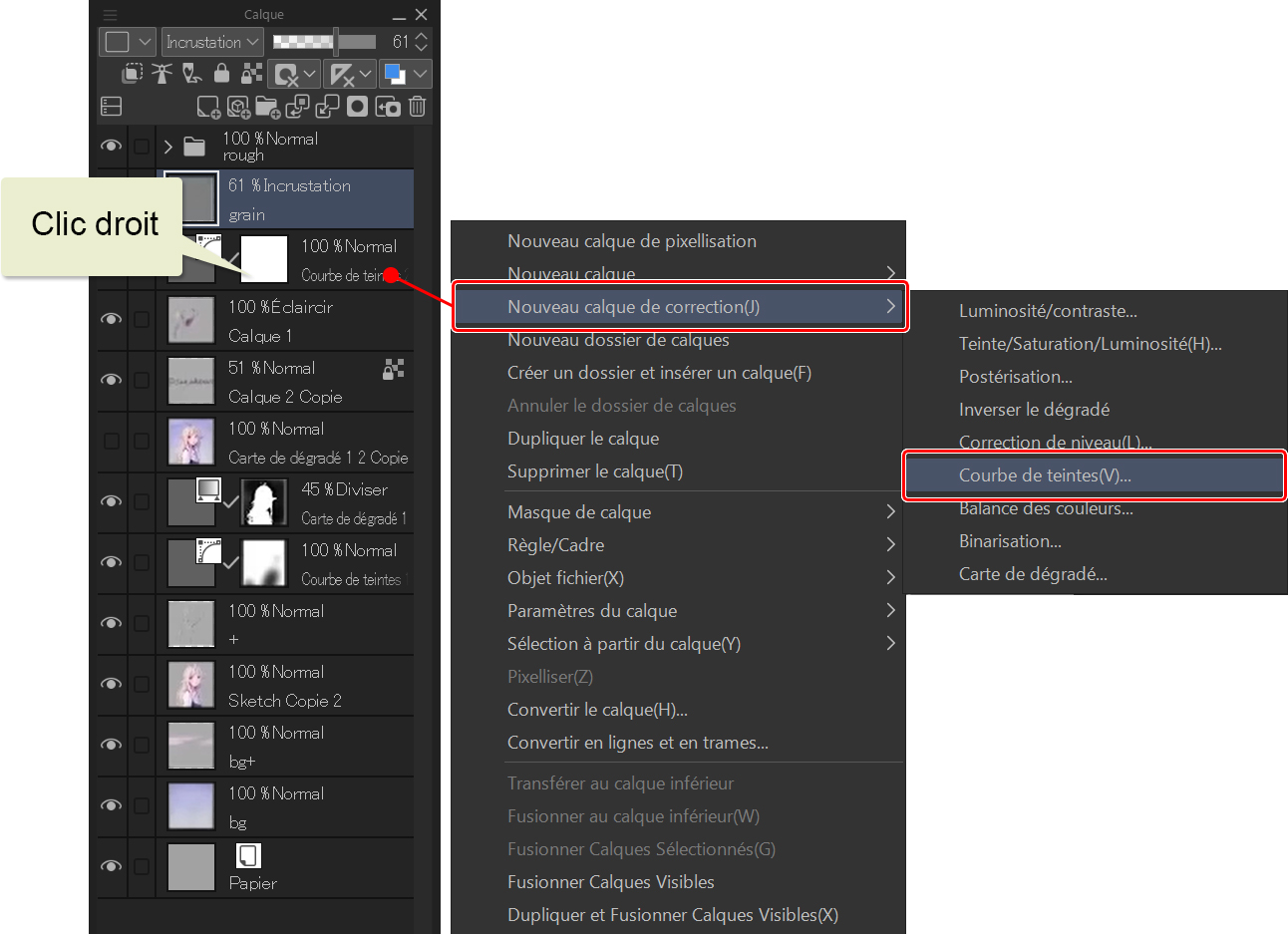The width and height of the screenshot is (1288, 934).
Task: Delete layer with the trash icon
Action: (x=418, y=107)
